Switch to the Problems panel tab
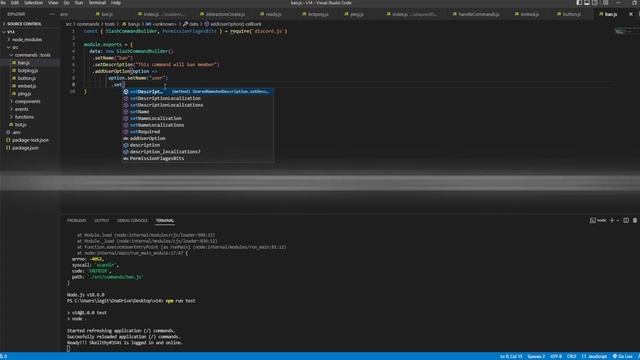The width and height of the screenshot is (640, 360). tap(77, 220)
